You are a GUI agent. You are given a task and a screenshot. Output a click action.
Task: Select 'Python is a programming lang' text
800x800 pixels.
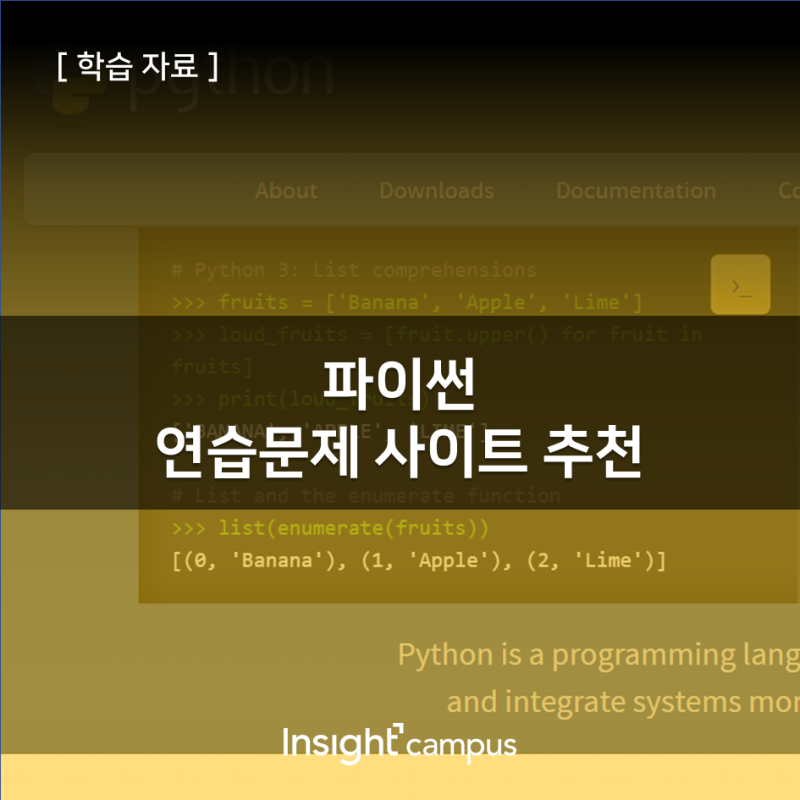pyautogui.click(x=598, y=655)
